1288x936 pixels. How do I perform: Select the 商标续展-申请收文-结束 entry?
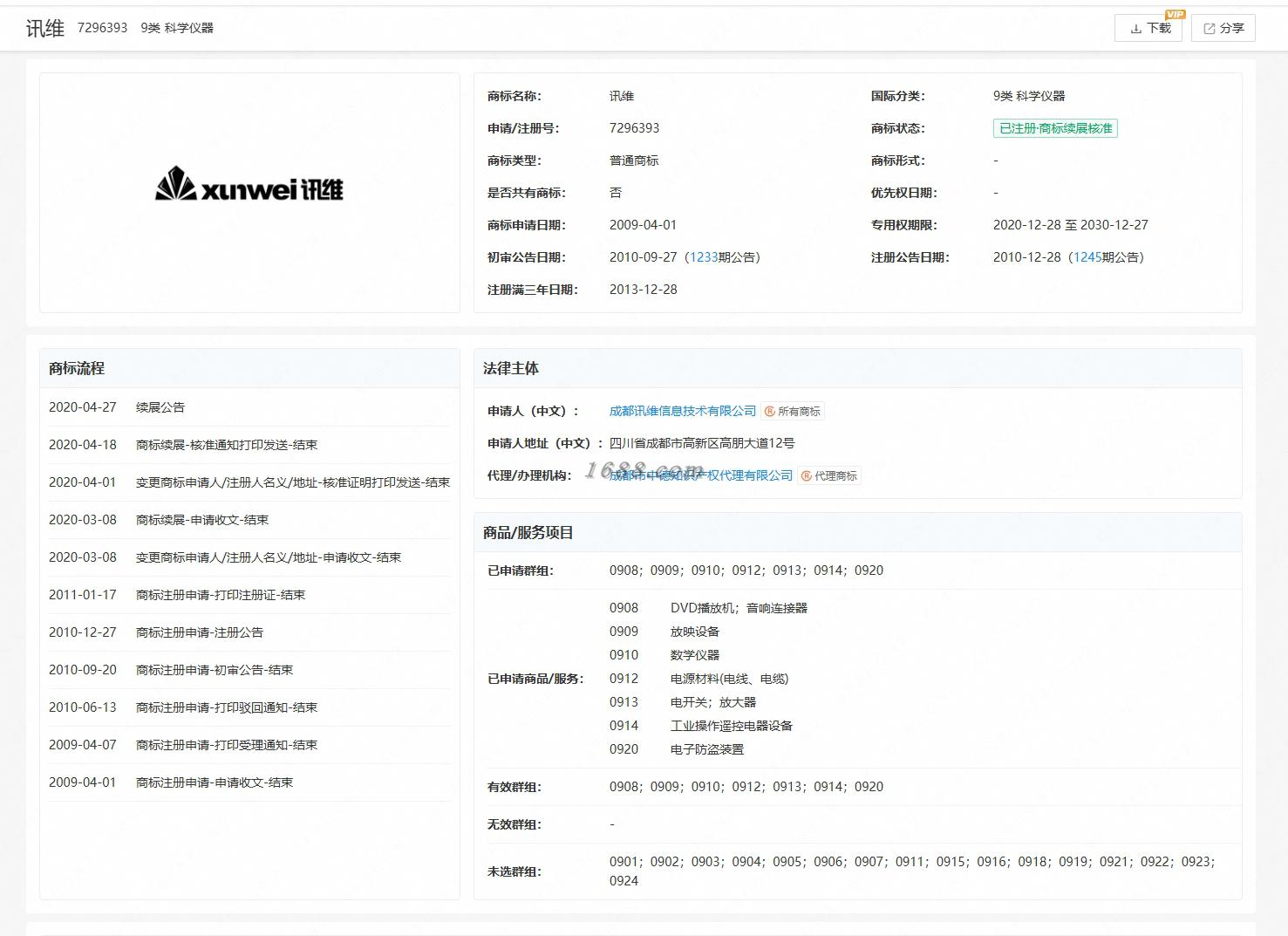[249, 520]
